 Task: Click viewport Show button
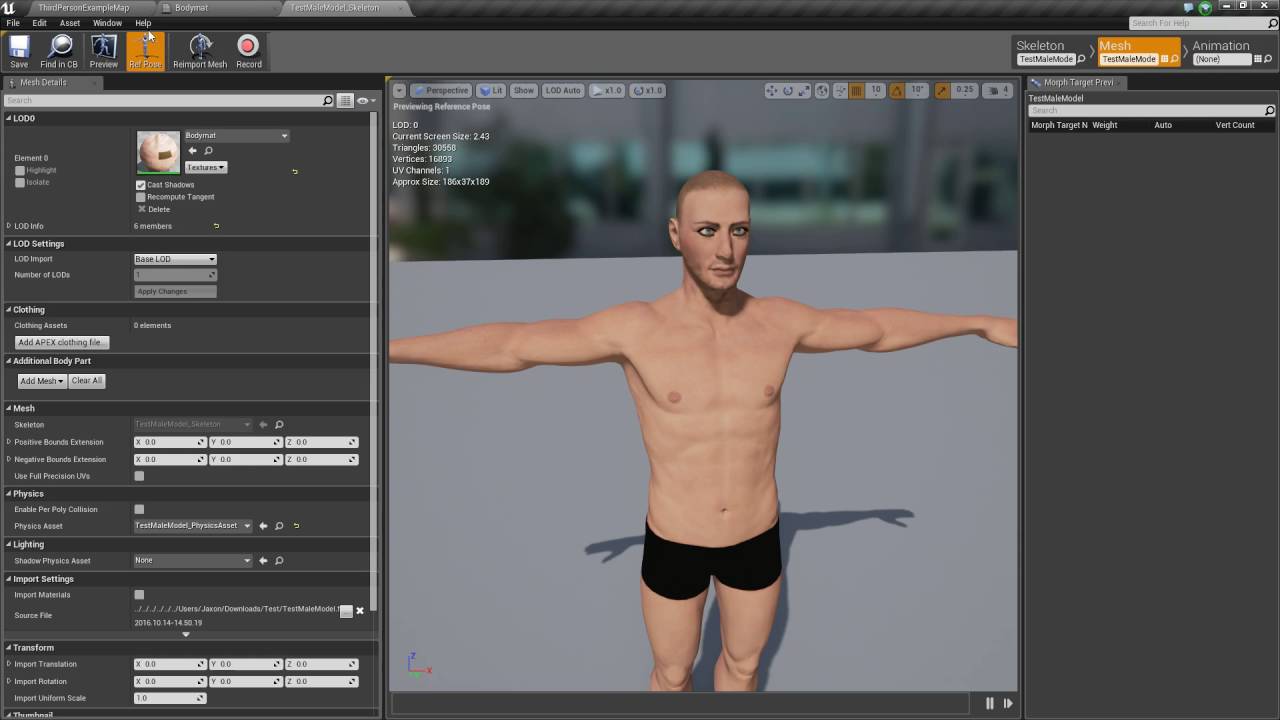(x=523, y=90)
